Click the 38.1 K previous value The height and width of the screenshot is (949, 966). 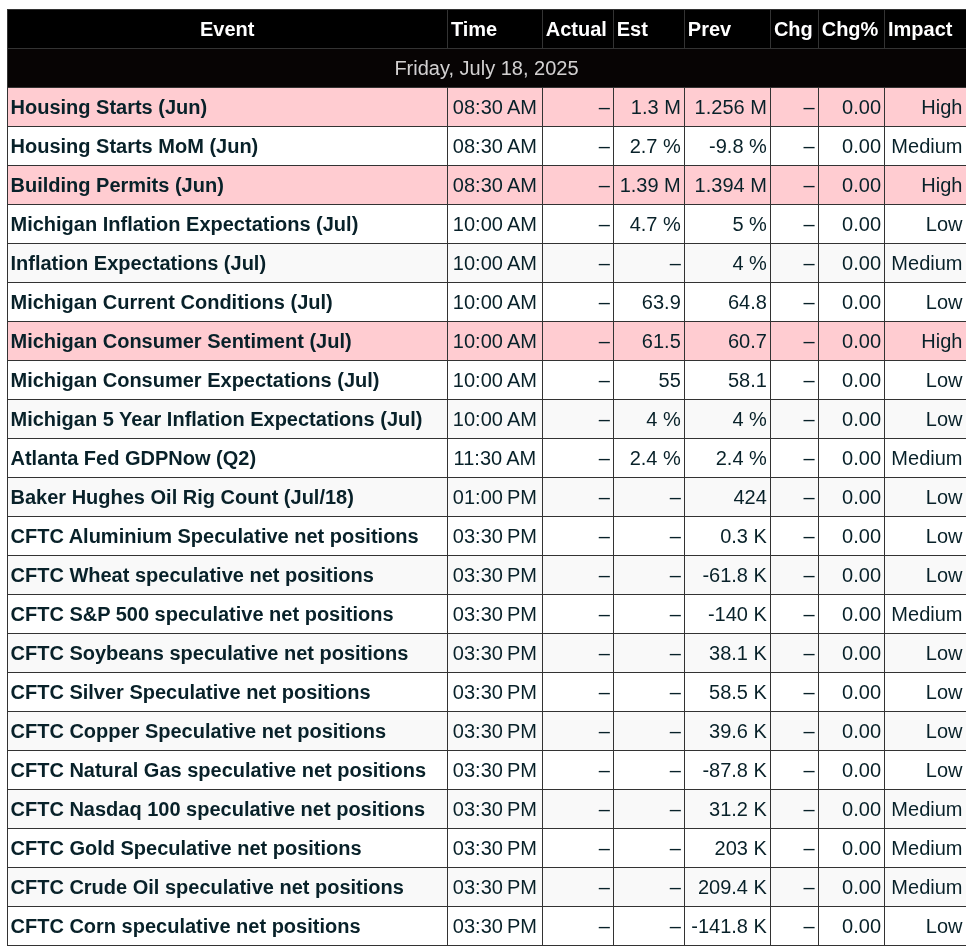pyautogui.click(x=737, y=653)
